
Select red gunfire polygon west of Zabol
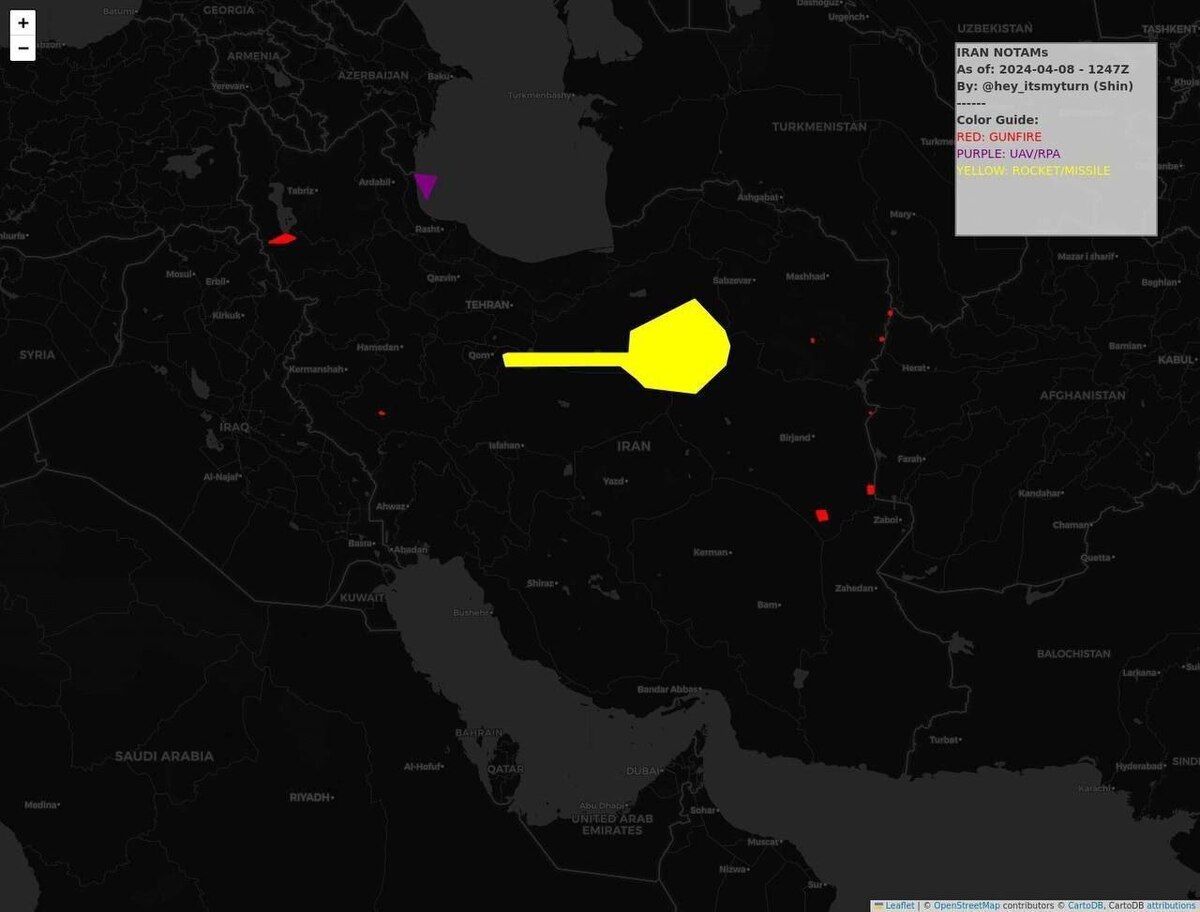coord(822,515)
